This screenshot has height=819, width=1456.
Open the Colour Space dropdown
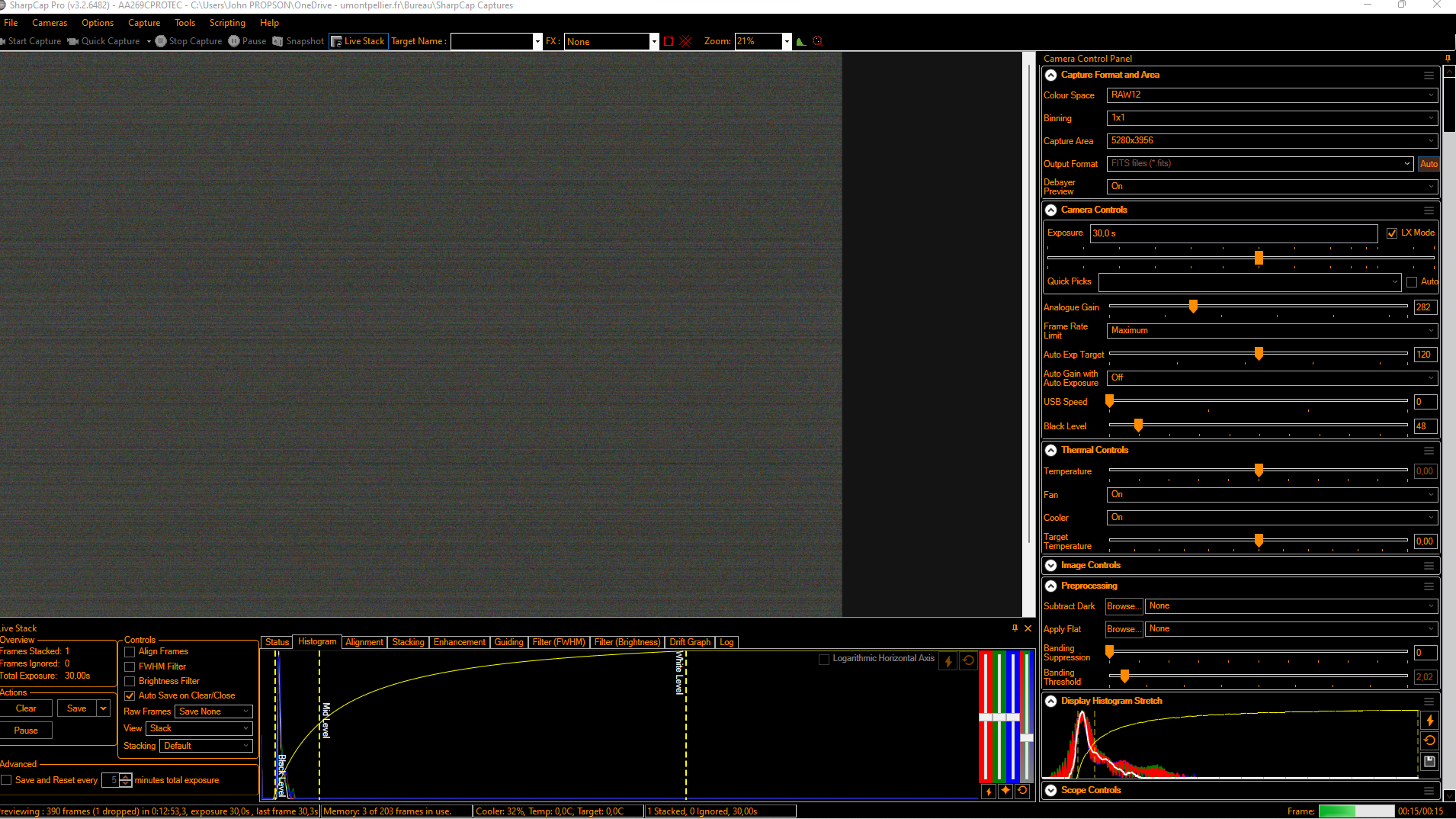tap(1272, 95)
